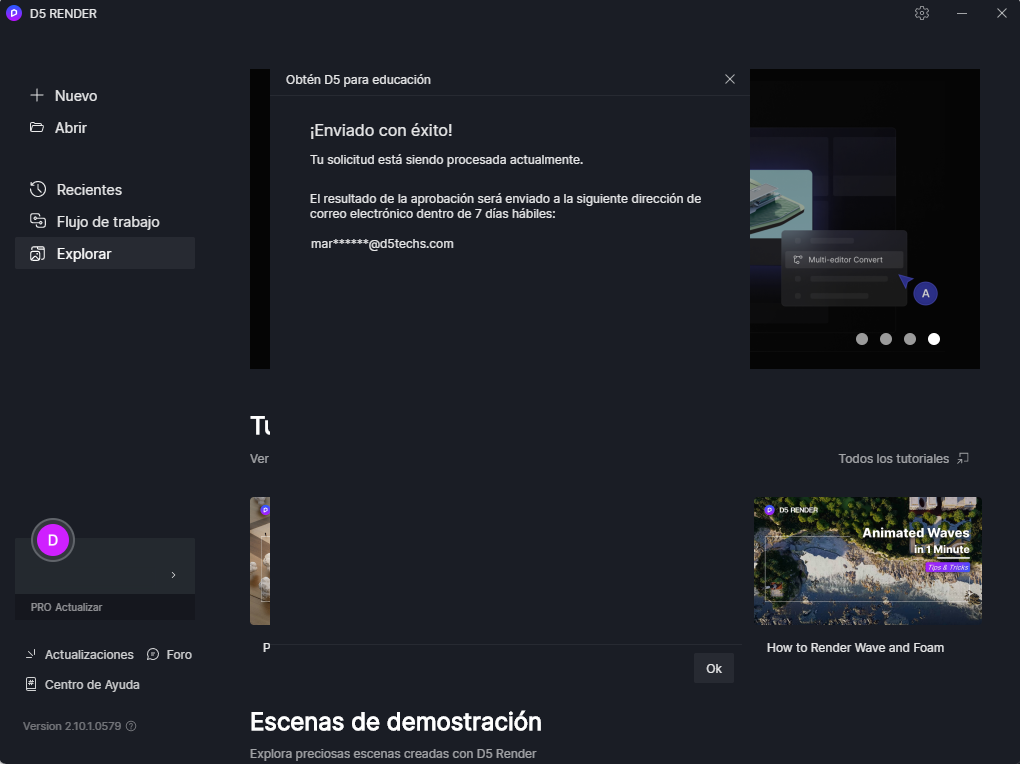Click the version info question mark icon
This screenshot has width=1020, height=764.
[131, 726]
